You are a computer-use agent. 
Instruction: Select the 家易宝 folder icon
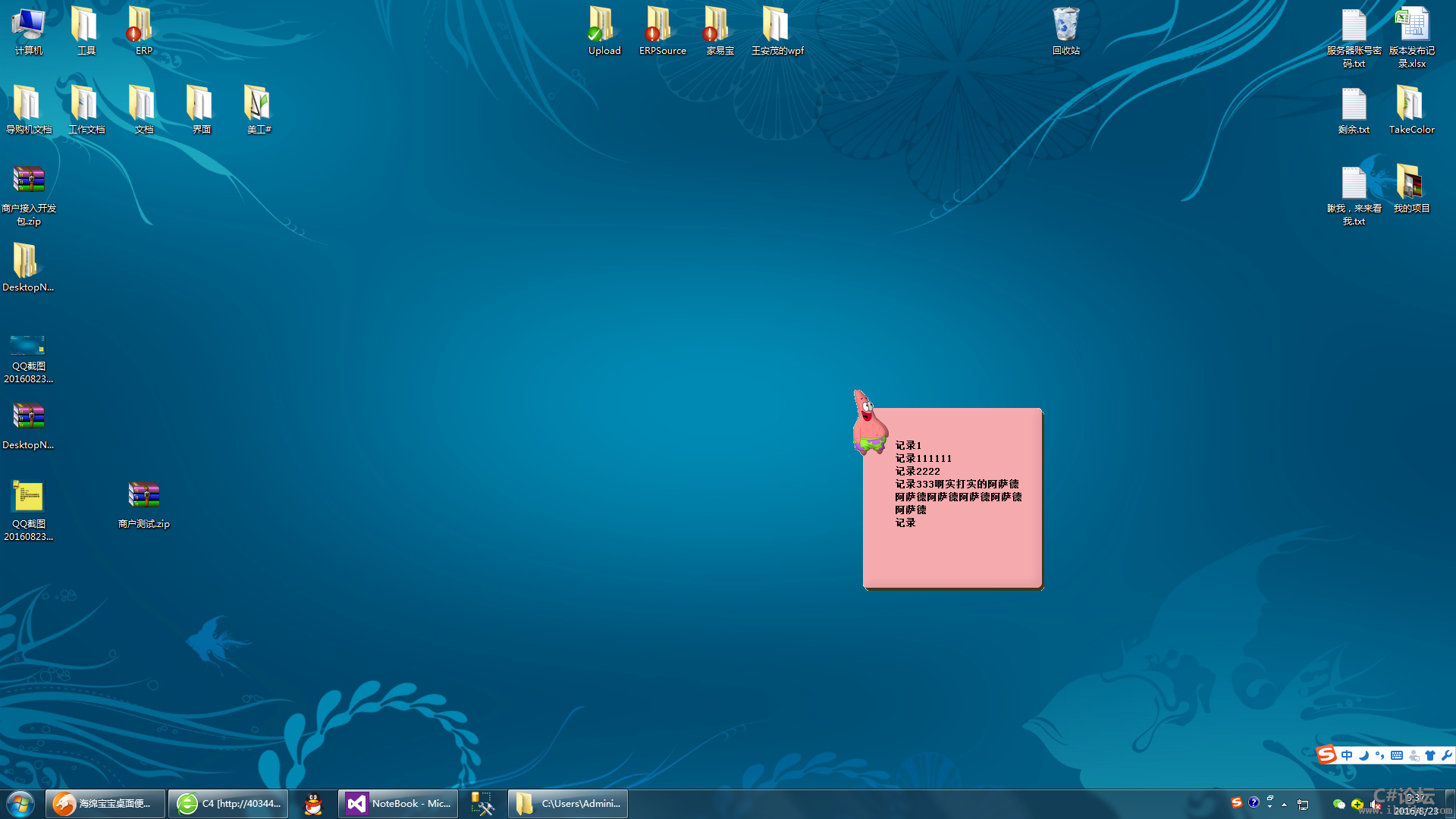(x=720, y=31)
